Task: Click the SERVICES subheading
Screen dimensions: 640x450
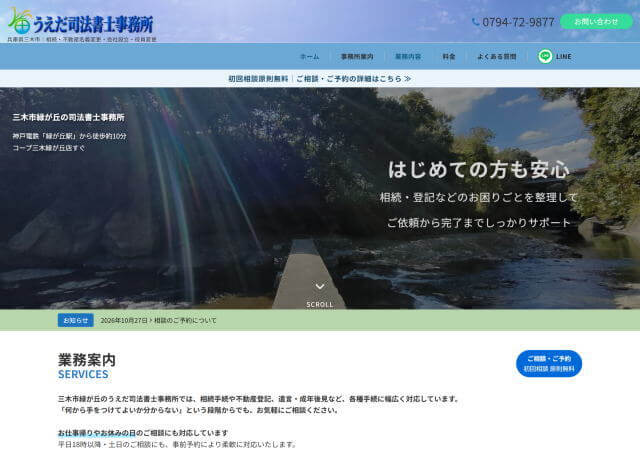Action: coord(83,374)
